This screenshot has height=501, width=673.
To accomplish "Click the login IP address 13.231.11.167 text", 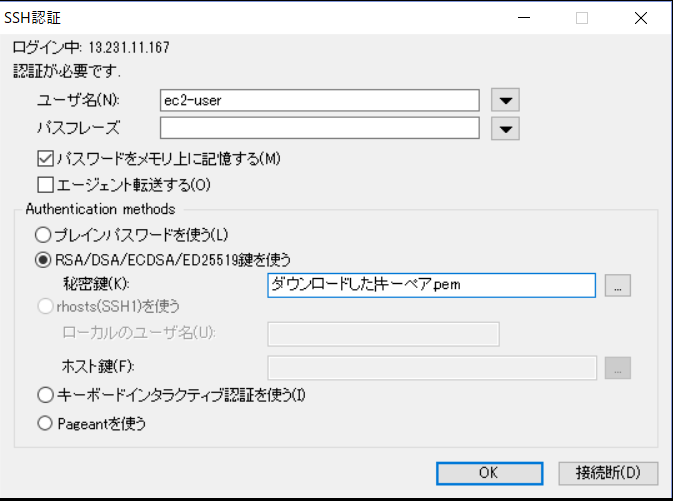I will click(129, 47).
